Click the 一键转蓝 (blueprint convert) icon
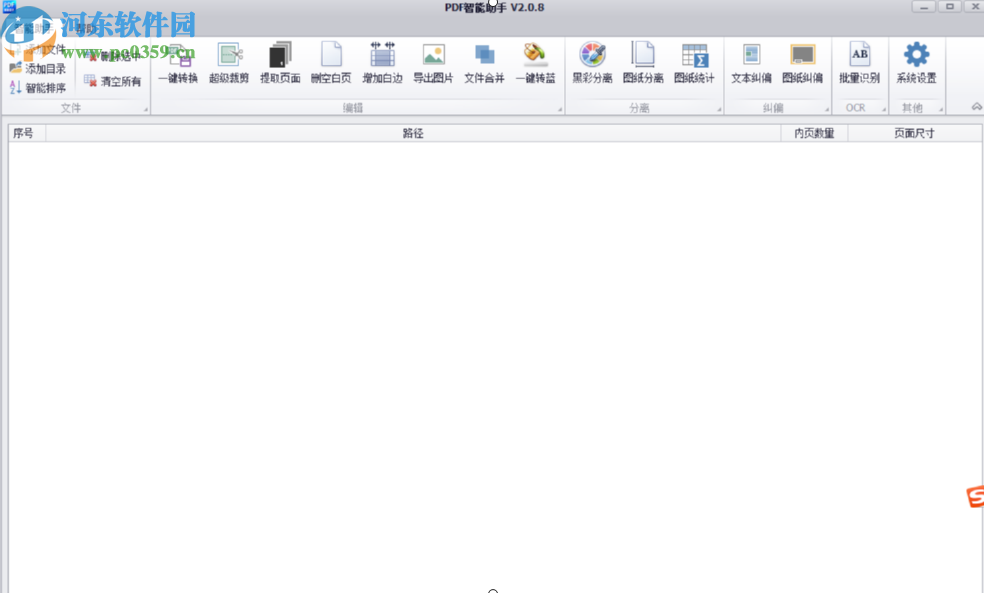 (535, 62)
